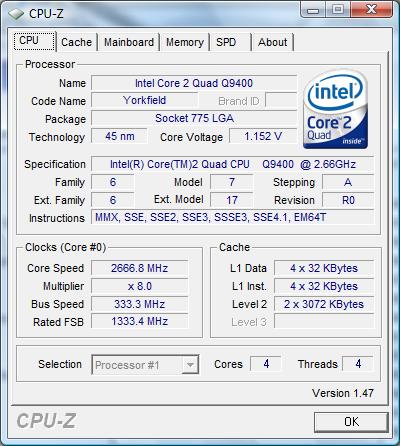The height and width of the screenshot is (446, 400).
Task: Click the Specification field with Q9400 @ 2.66GHz
Action: click(x=232, y=164)
